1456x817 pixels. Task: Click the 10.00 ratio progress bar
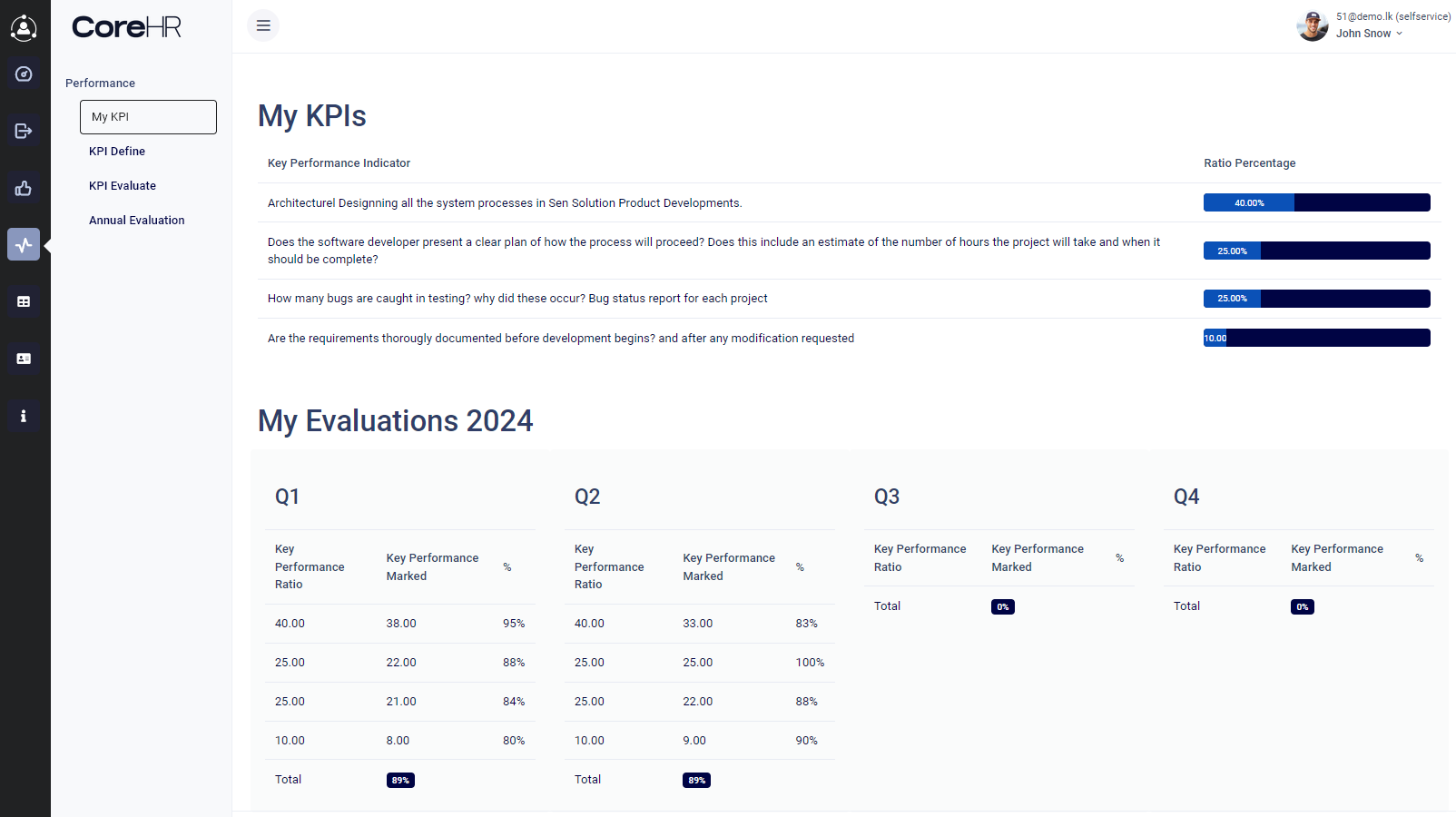point(1316,338)
